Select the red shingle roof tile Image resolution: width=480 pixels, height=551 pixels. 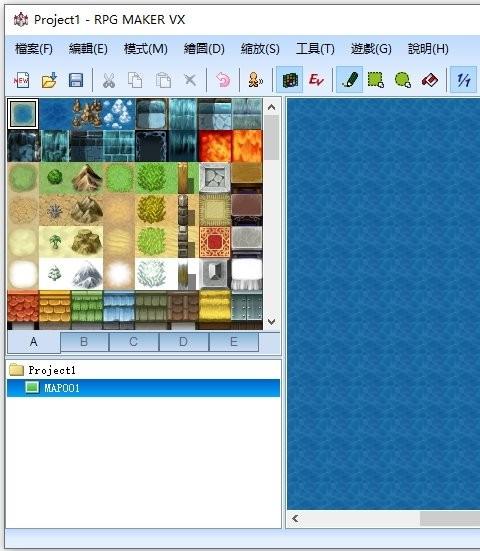(23, 306)
